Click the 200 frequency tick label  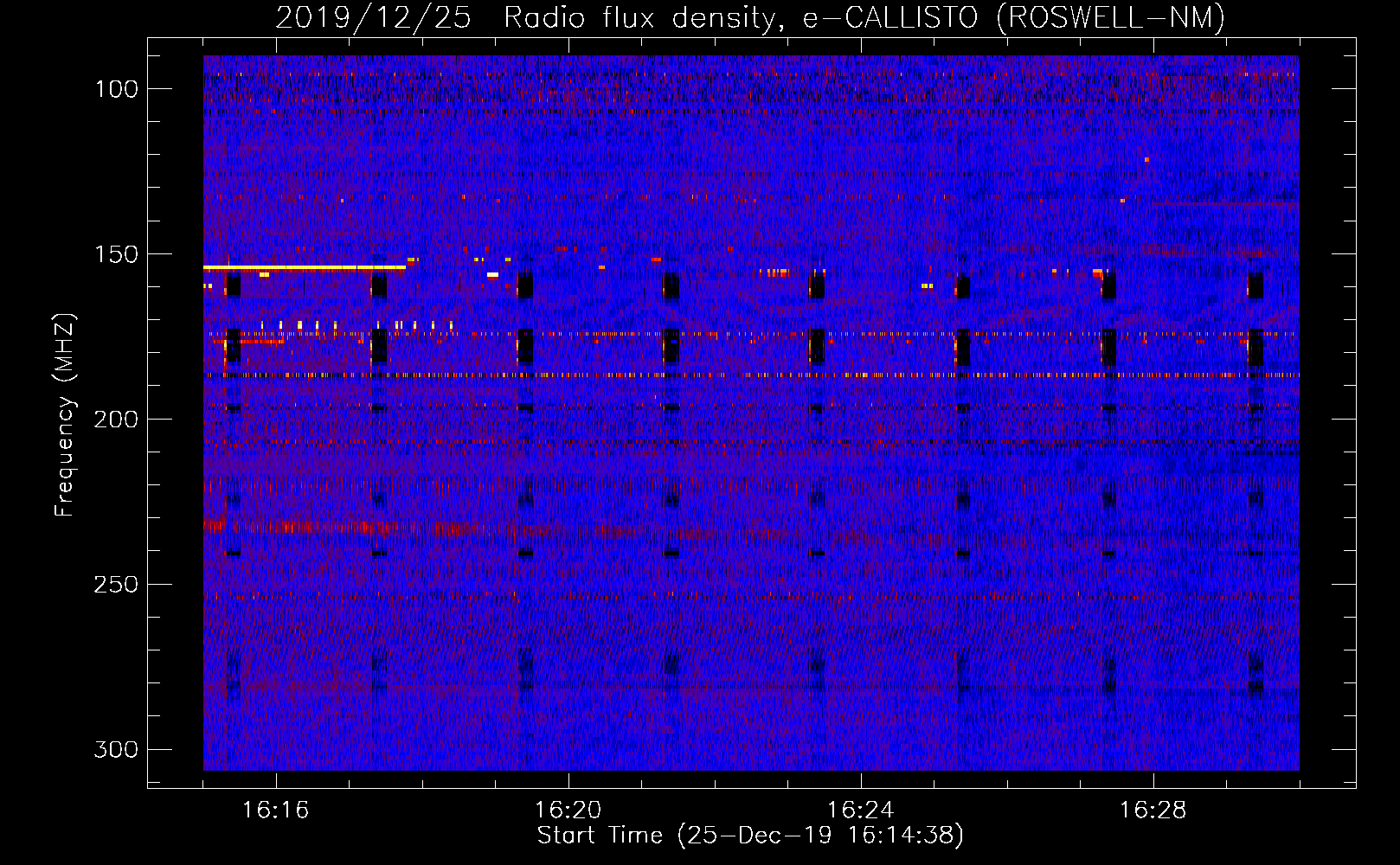coord(116,420)
